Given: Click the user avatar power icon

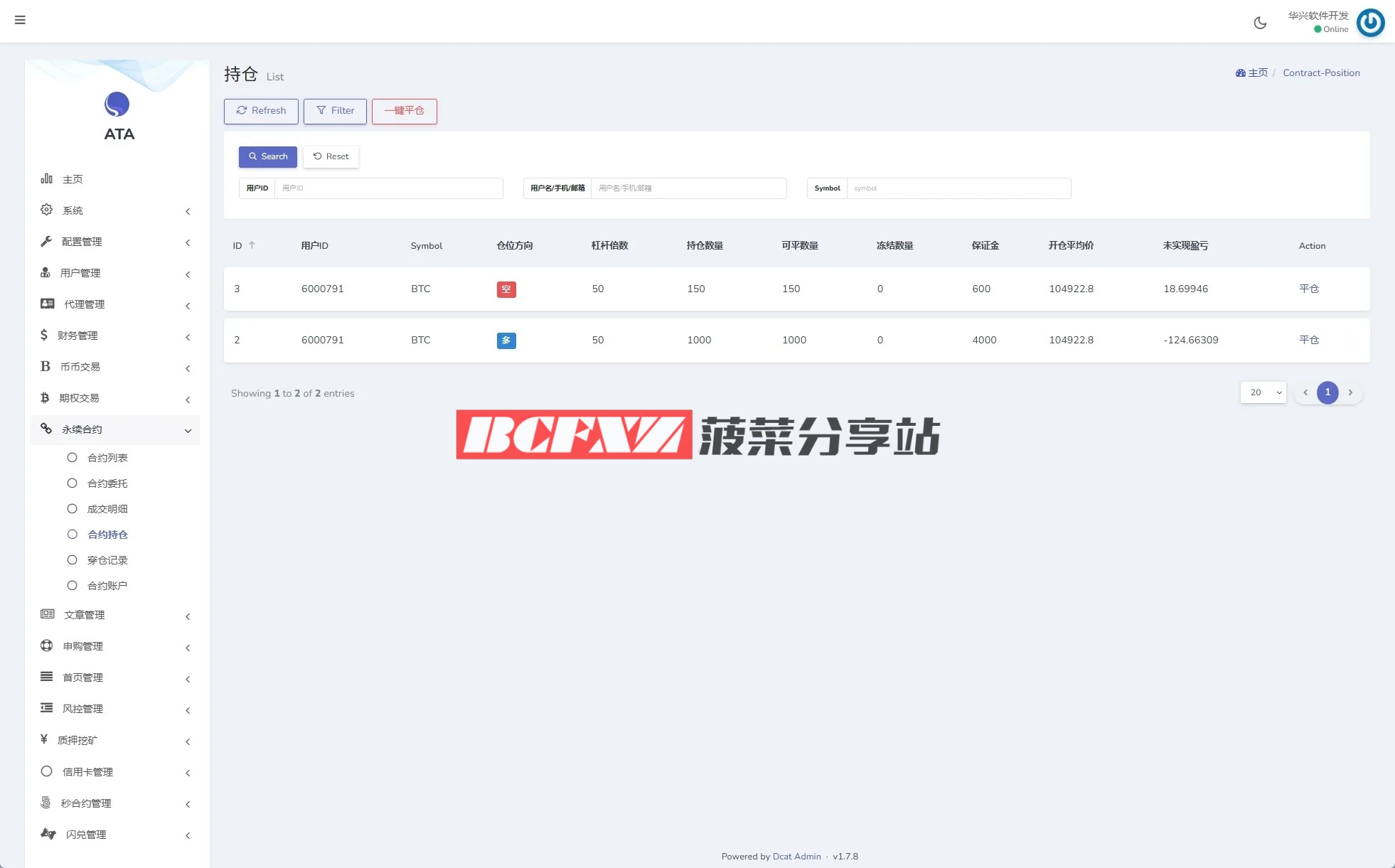Looking at the screenshot, I should click(x=1370, y=23).
